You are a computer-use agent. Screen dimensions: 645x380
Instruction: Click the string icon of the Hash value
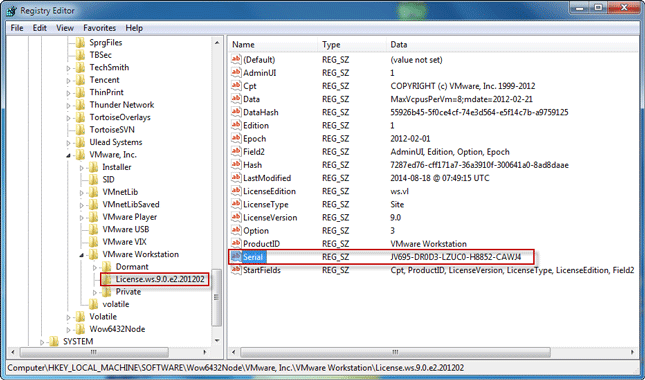tap(236, 165)
